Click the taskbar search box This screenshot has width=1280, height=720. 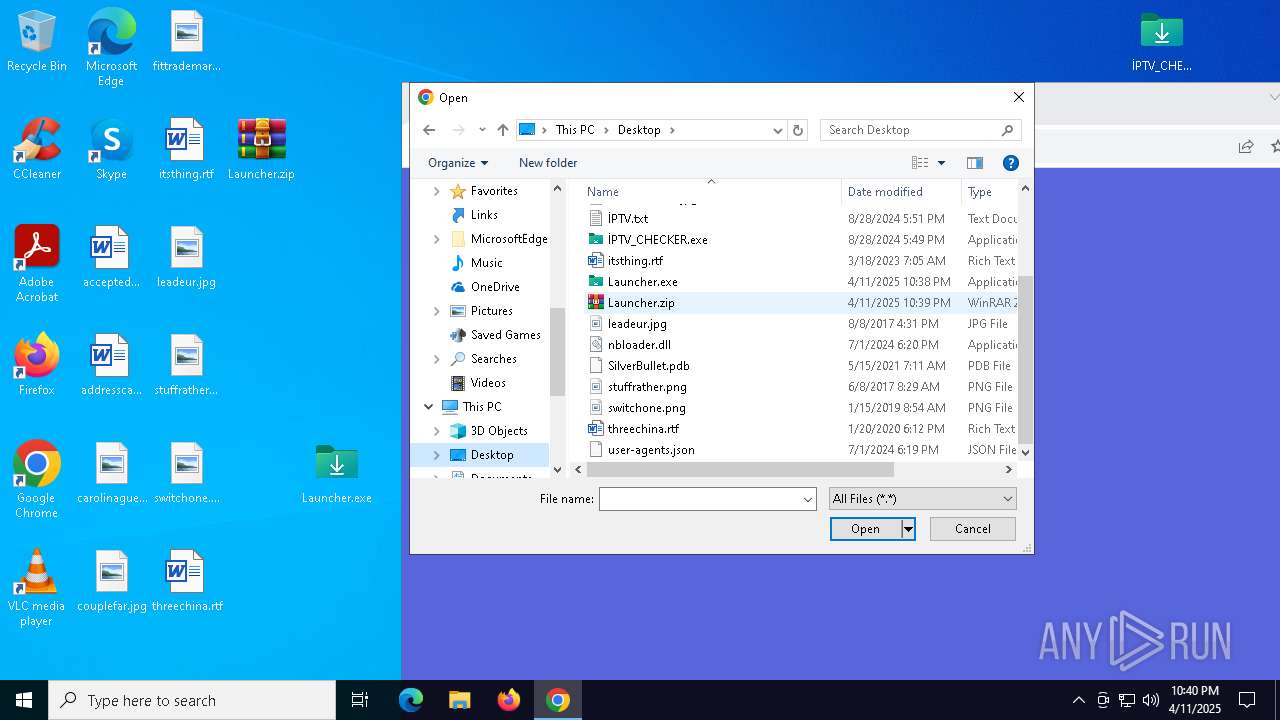click(192, 700)
